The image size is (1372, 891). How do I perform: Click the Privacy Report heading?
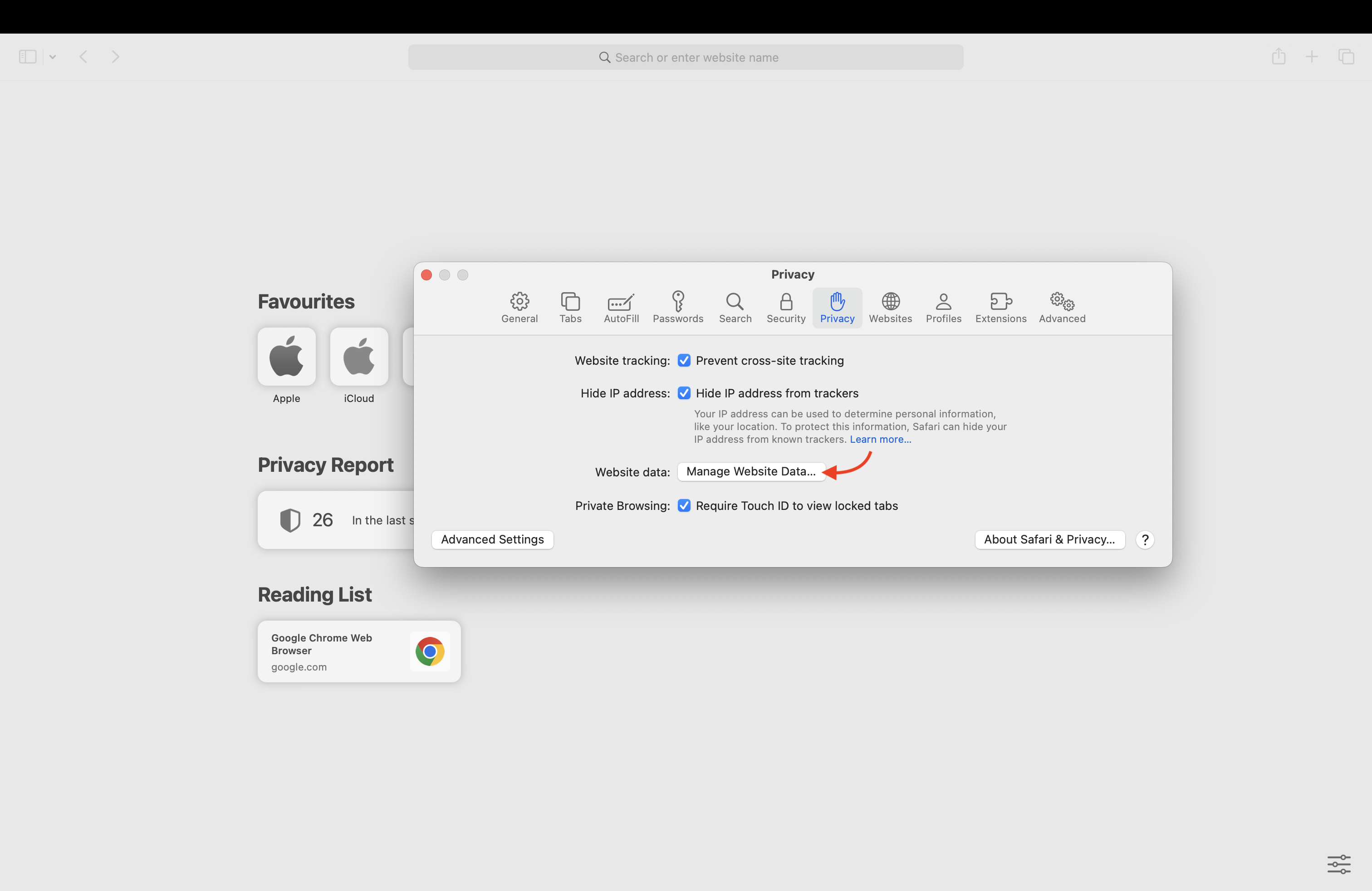(x=326, y=465)
